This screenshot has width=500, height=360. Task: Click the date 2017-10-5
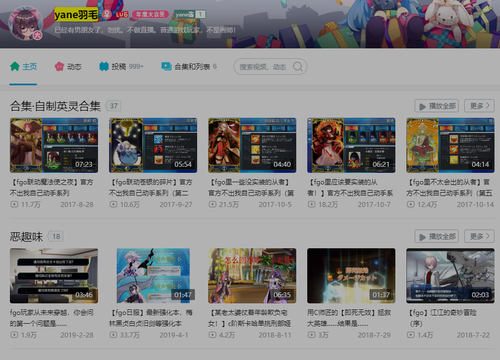275,204
